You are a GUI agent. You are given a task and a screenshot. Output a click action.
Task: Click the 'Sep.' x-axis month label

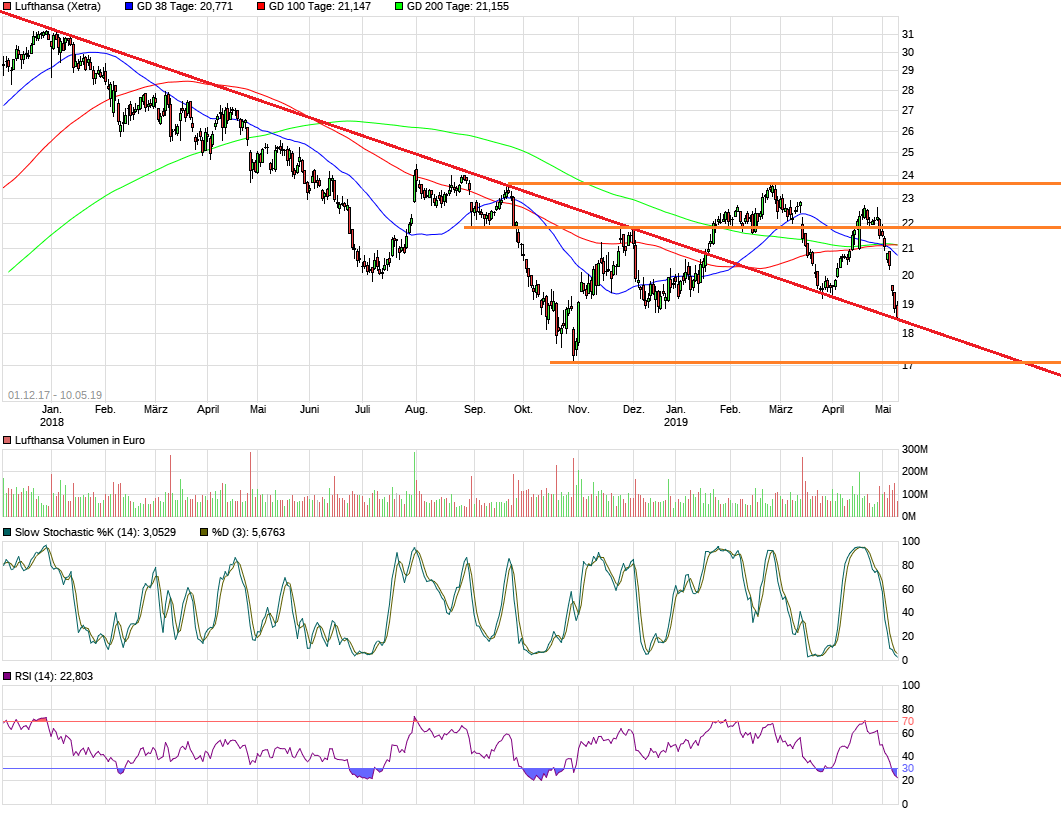[474, 409]
